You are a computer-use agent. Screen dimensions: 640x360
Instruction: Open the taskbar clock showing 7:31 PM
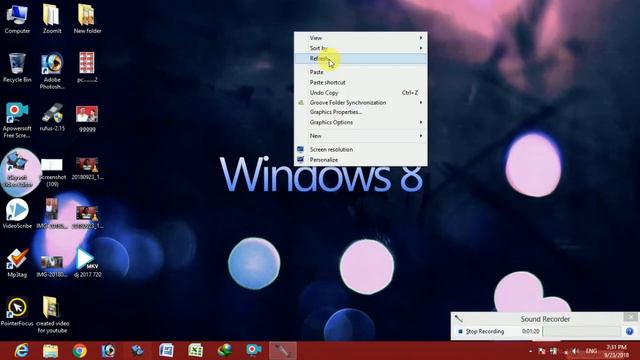tap(616, 351)
